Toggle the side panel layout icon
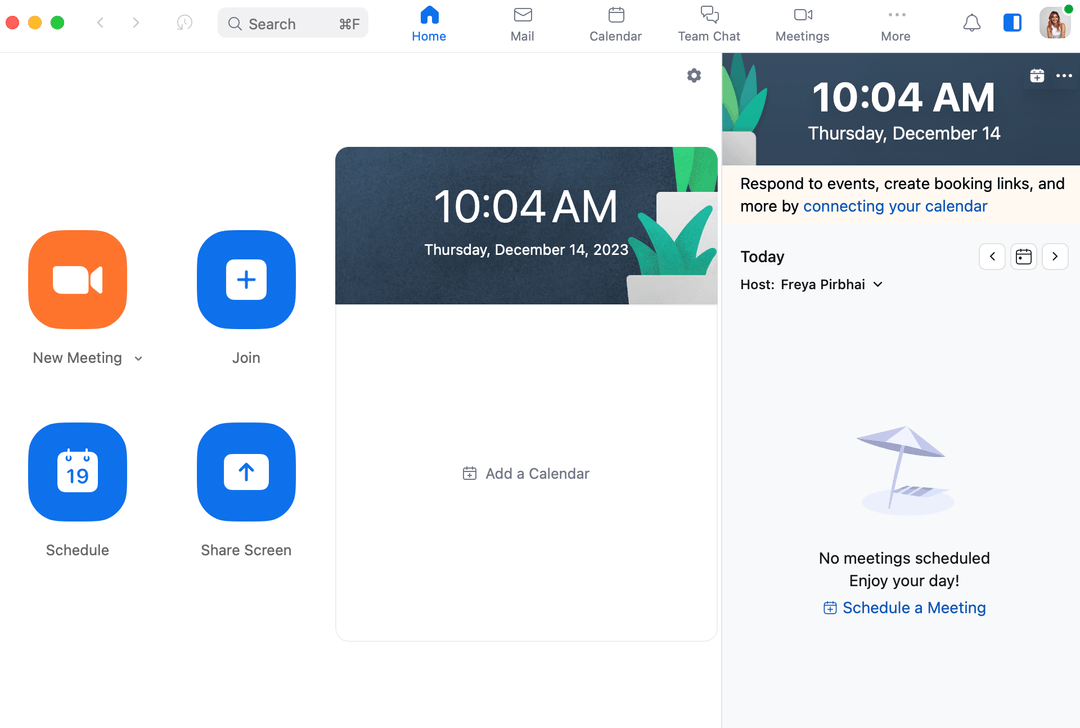This screenshot has width=1080, height=728. [1012, 22]
